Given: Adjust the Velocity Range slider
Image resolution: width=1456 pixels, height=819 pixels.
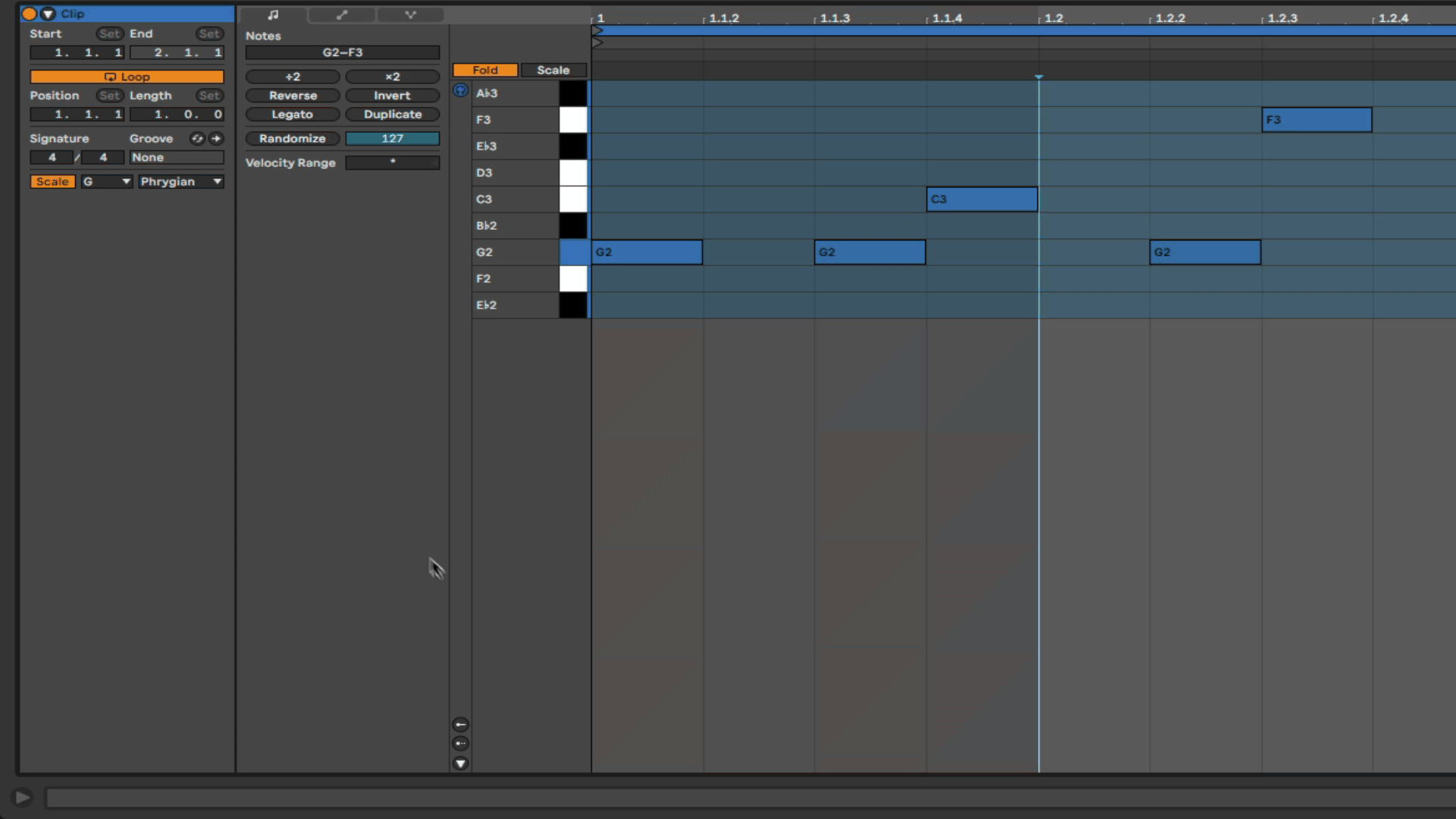Looking at the screenshot, I should pos(392,162).
